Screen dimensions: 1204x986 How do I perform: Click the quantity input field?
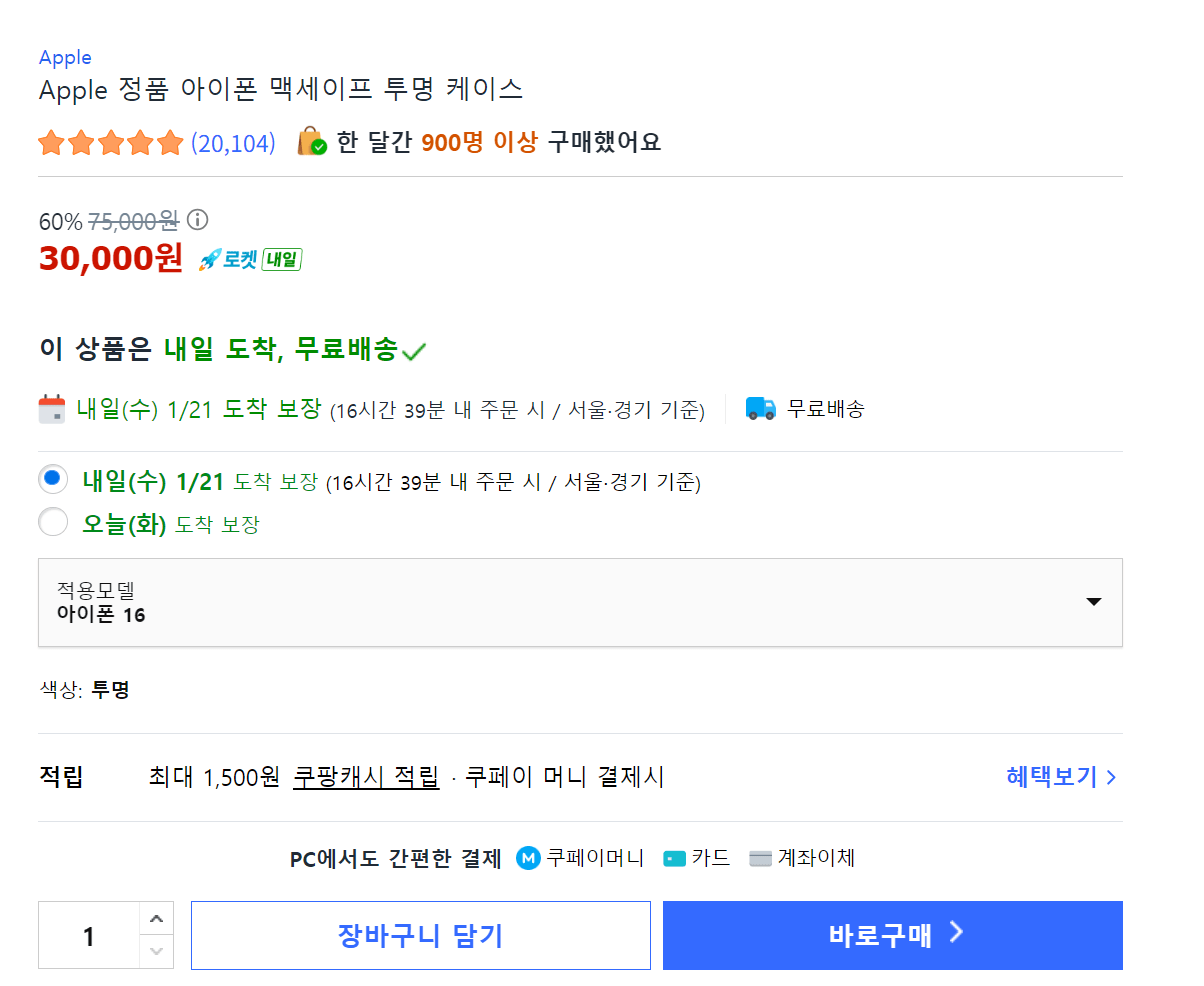(88, 935)
